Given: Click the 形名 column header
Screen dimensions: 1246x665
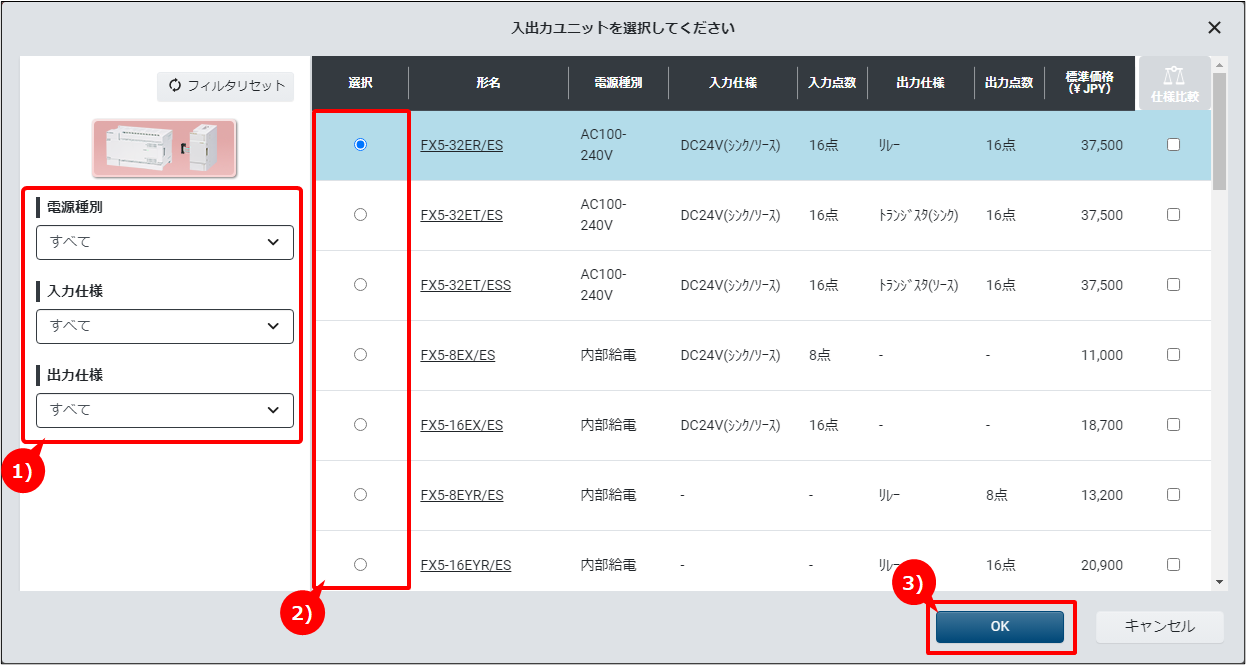Looking at the screenshot, I should 488,83.
